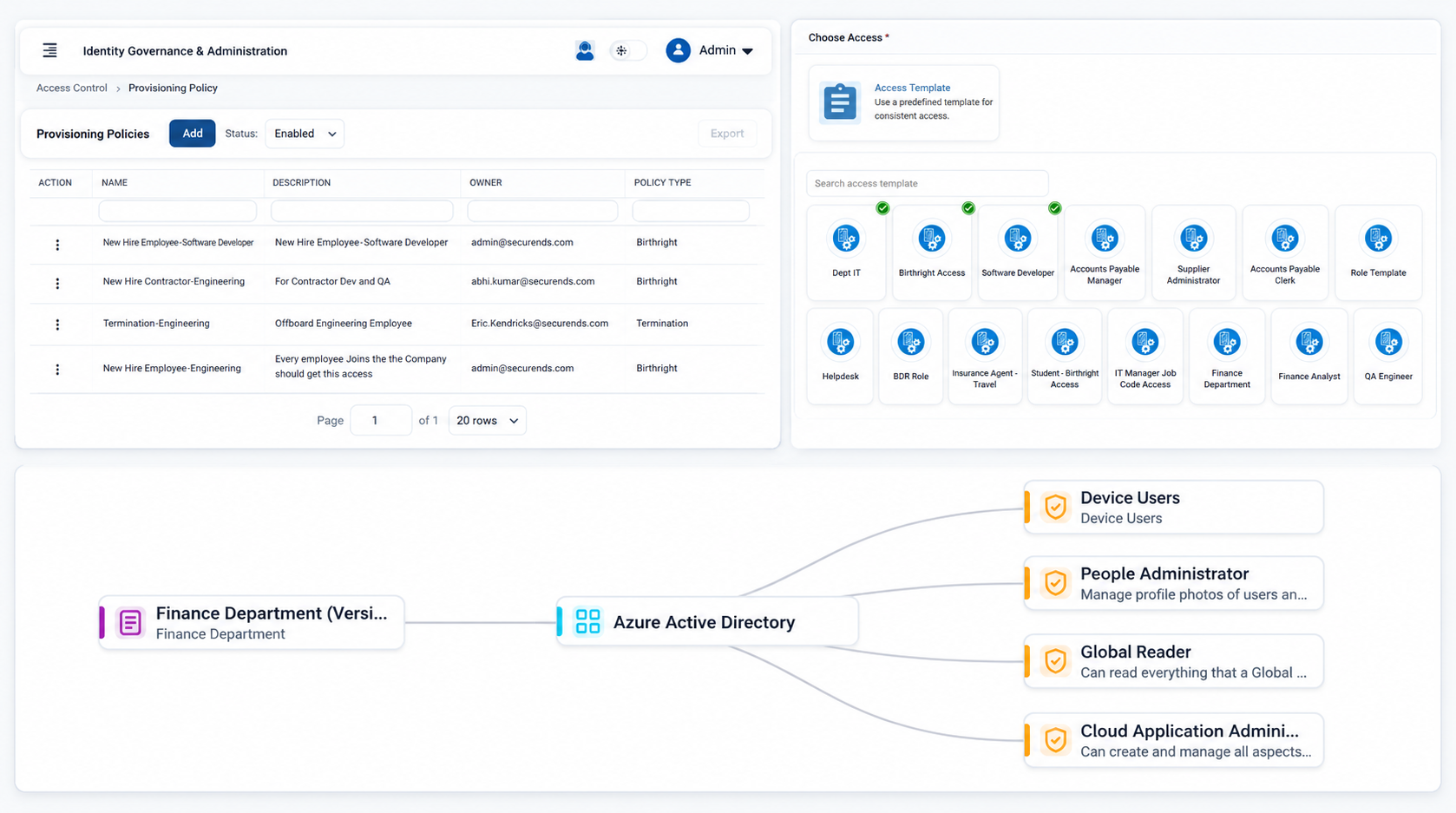Click the People Administrator role node
The height and width of the screenshot is (813, 1456).
(x=1174, y=583)
